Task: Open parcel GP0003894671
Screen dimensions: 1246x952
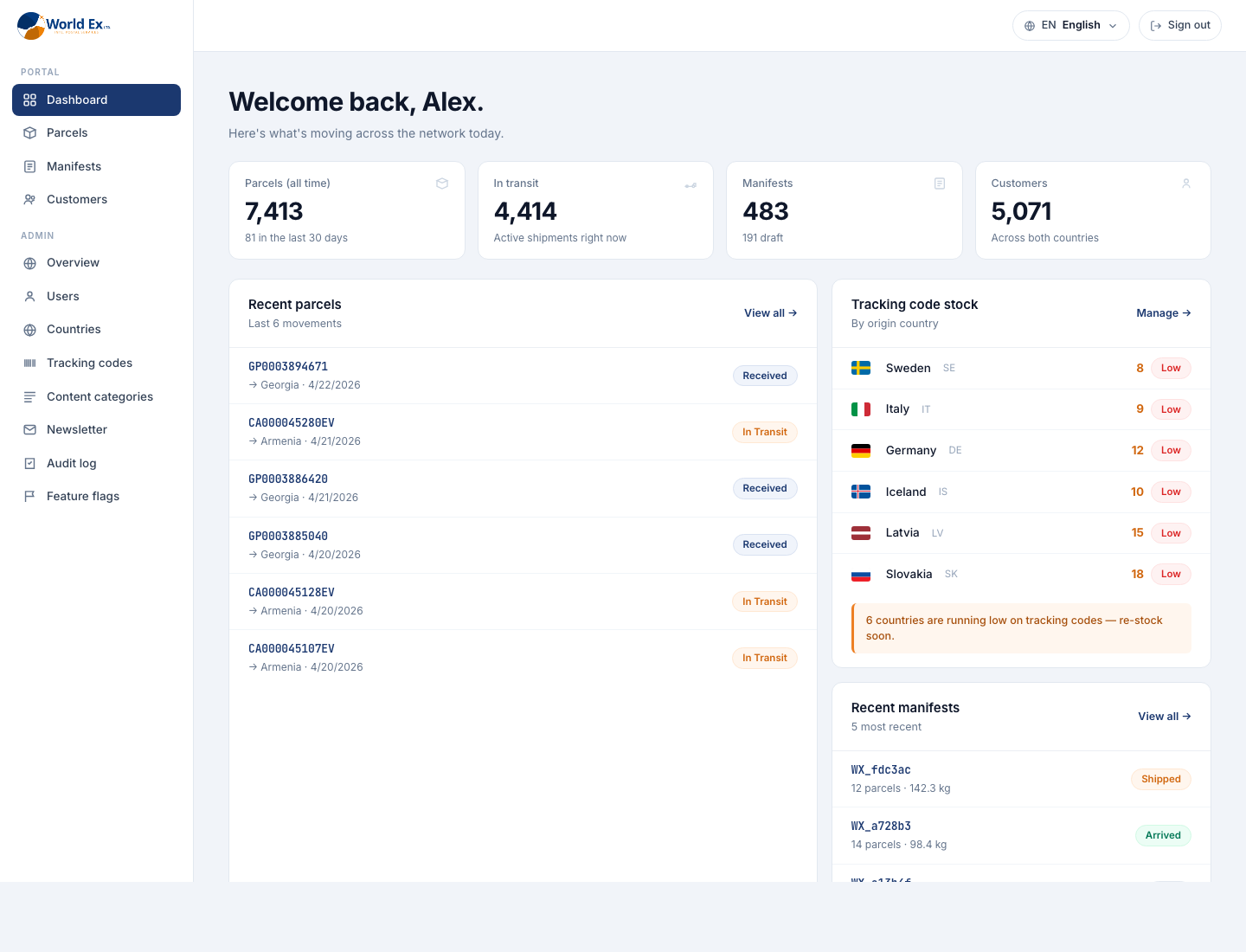Action: pyautogui.click(x=523, y=376)
